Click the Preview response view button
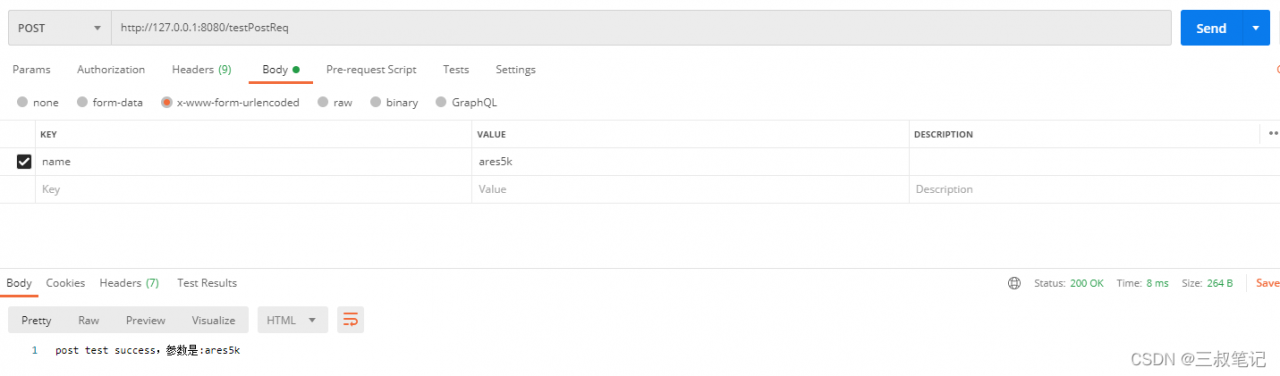 (x=145, y=320)
